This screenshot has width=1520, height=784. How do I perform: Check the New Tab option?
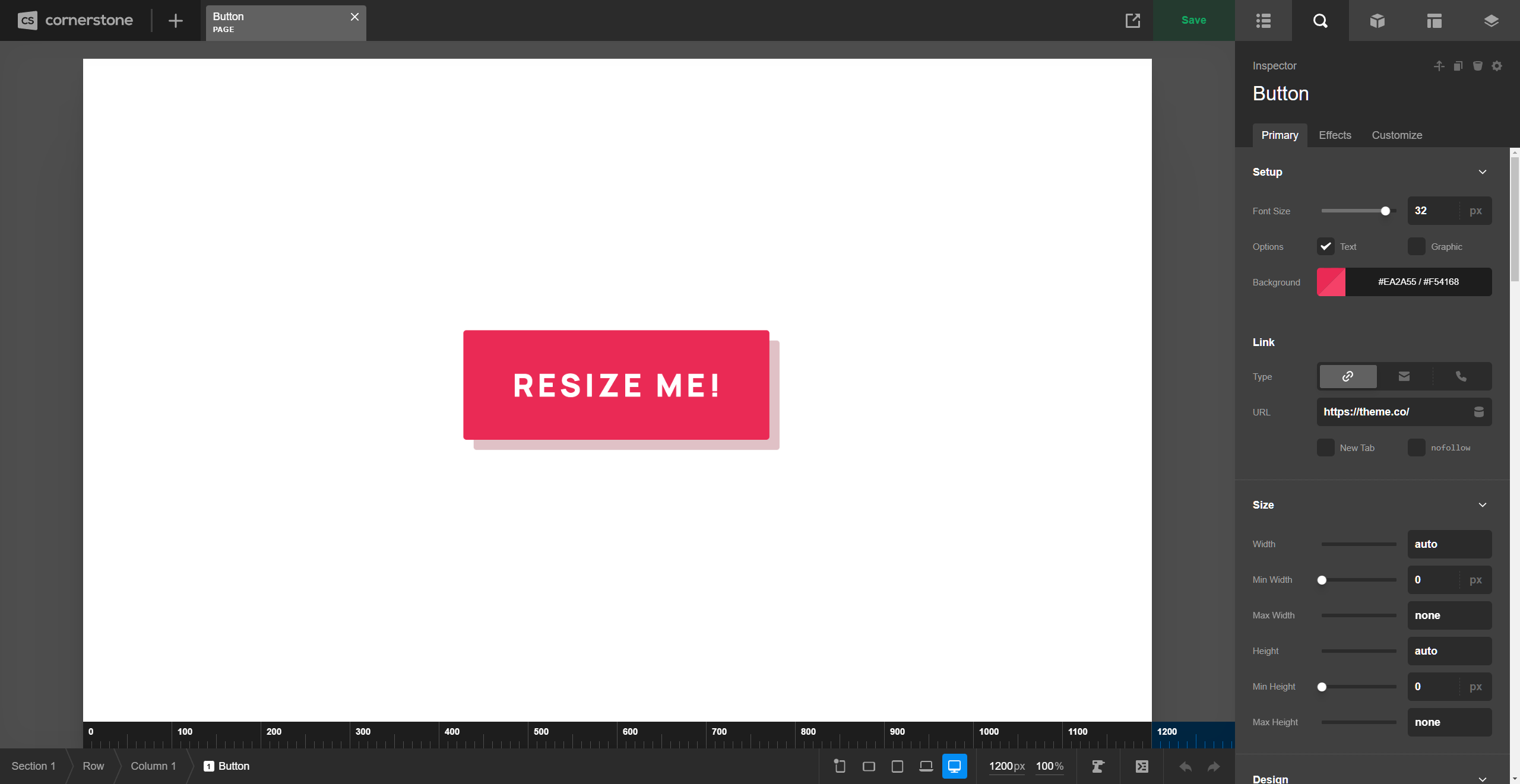1325,447
